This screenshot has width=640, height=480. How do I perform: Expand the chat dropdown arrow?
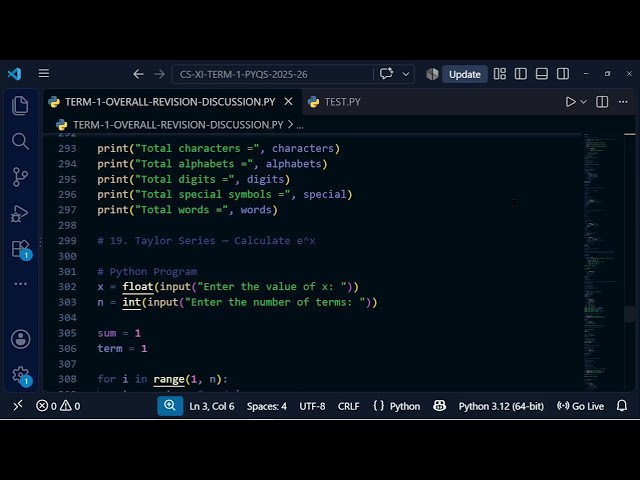tap(406, 74)
